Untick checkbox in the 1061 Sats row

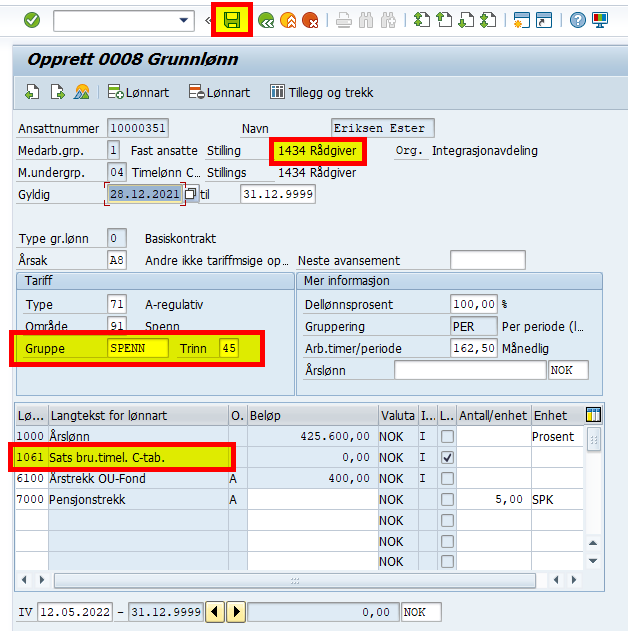coord(447,458)
